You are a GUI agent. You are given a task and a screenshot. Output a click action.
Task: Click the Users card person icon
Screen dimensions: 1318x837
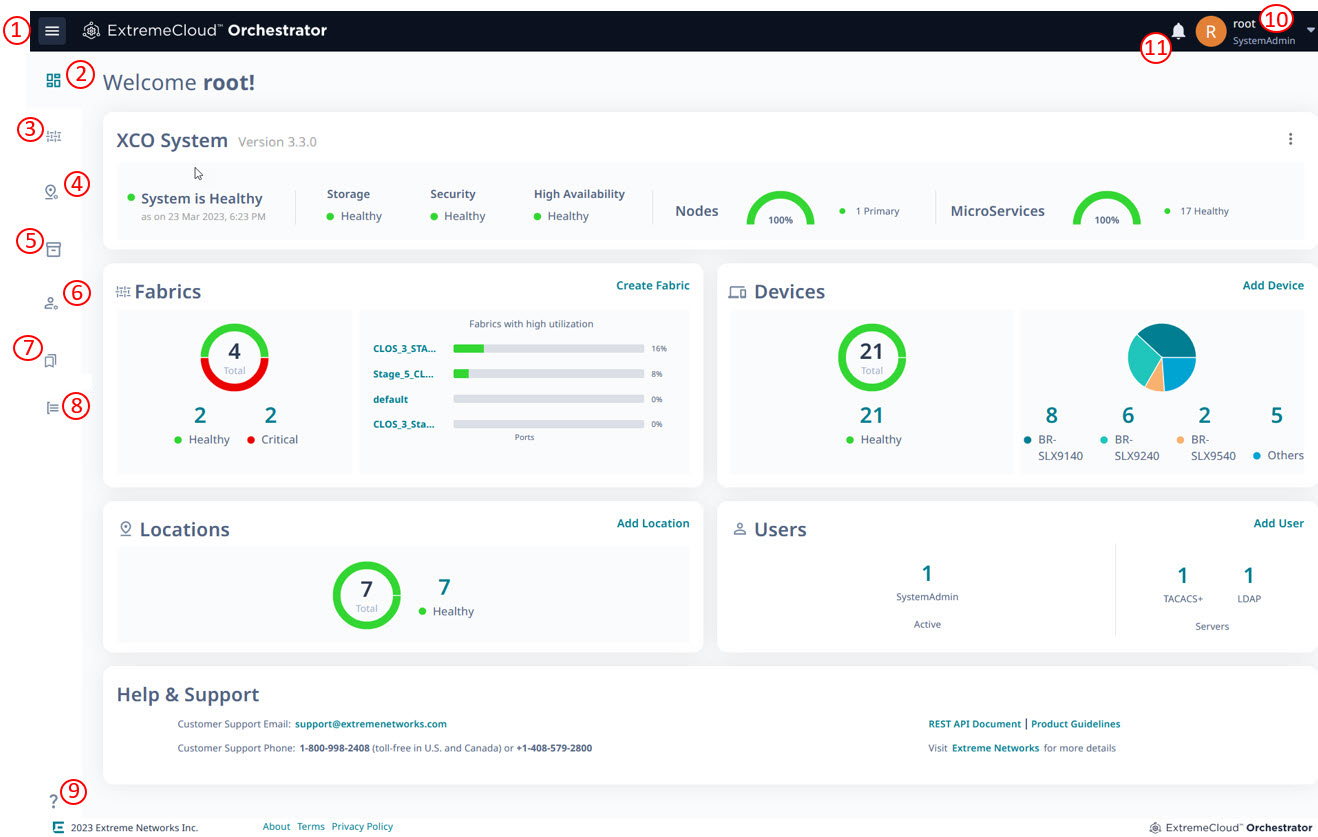(740, 529)
